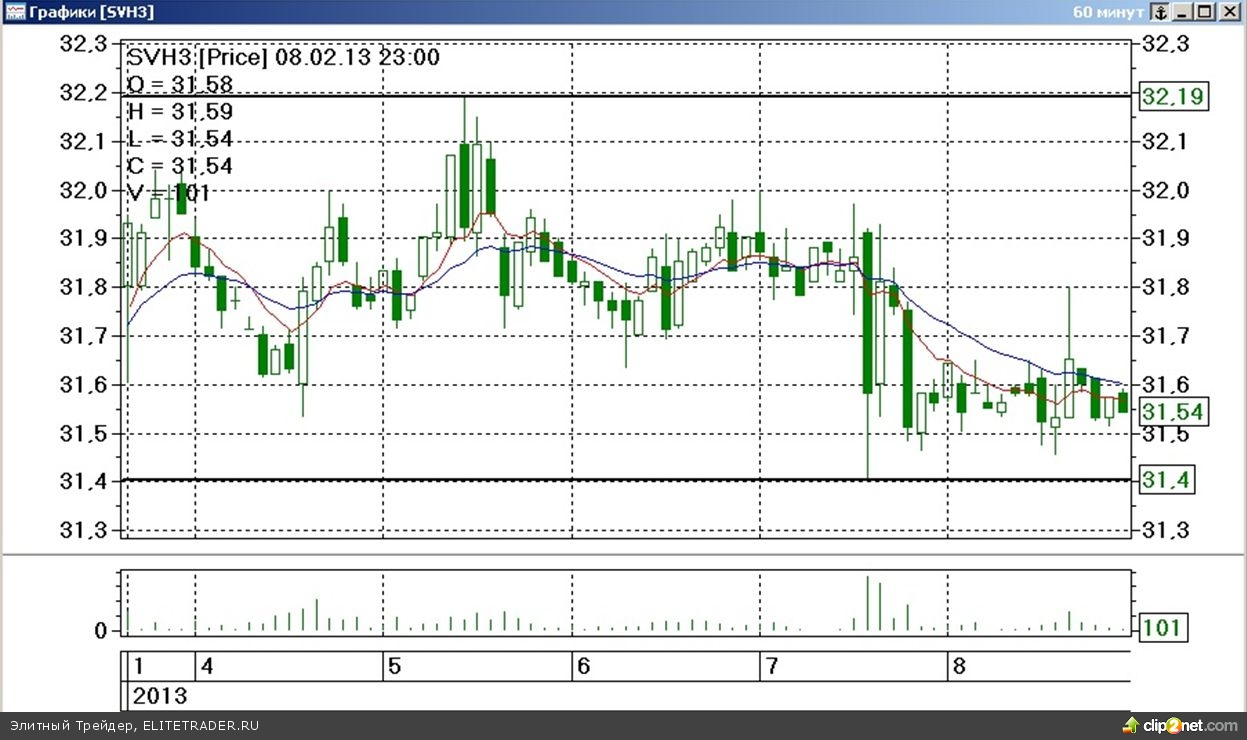Minimize the Графики chart window
This screenshot has height=740, width=1247.
coord(1184,12)
